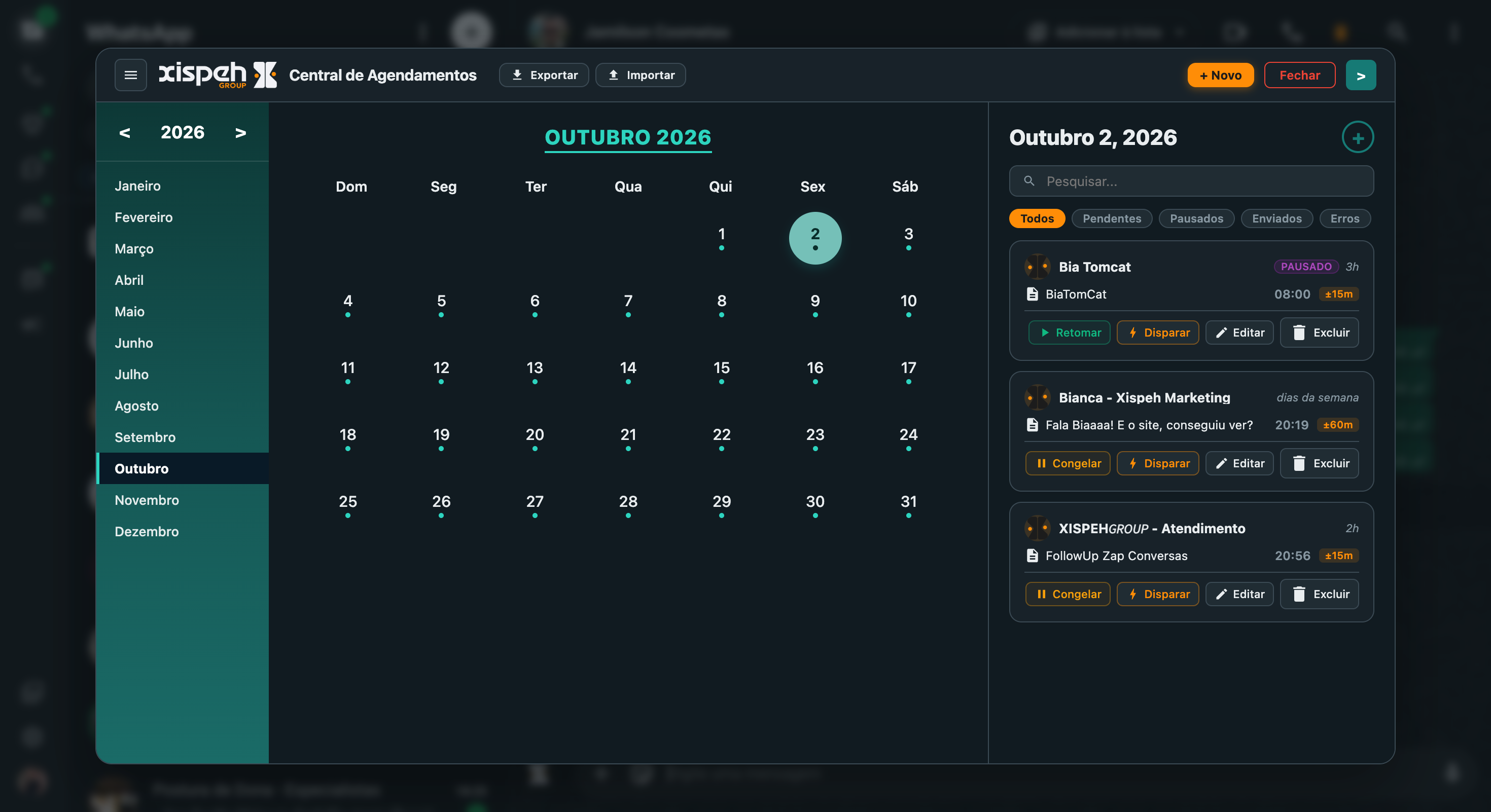Select Fevereiro in month list
Image resolution: width=1491 pixels, height=812 pixels.
click(183, 217)
